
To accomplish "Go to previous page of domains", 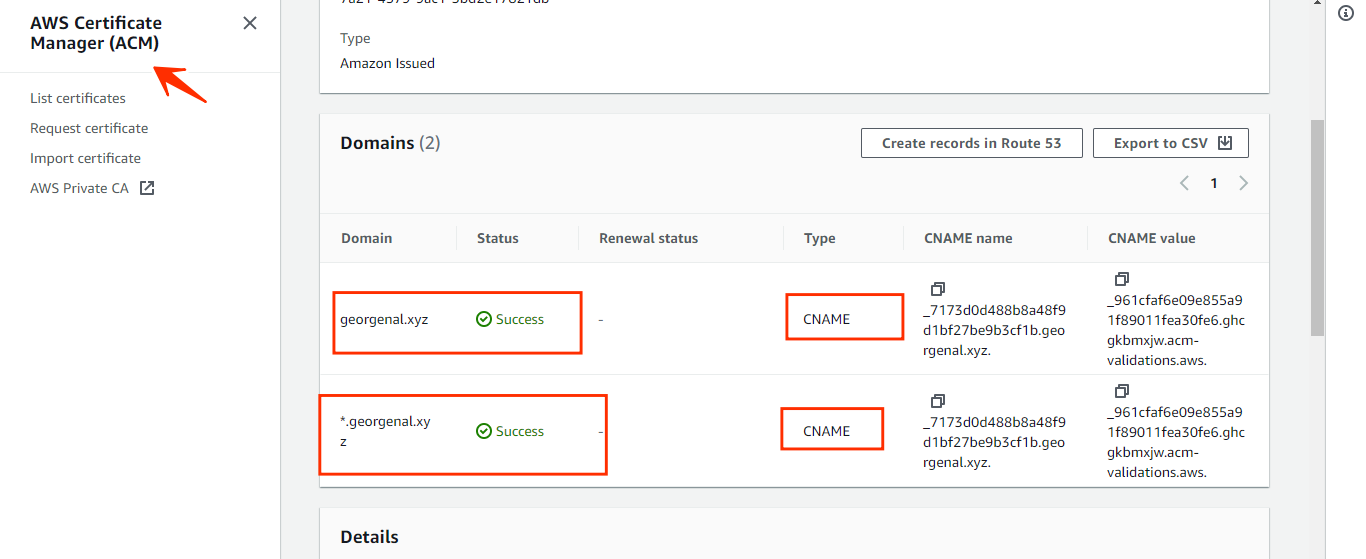I will [1185, 183].
